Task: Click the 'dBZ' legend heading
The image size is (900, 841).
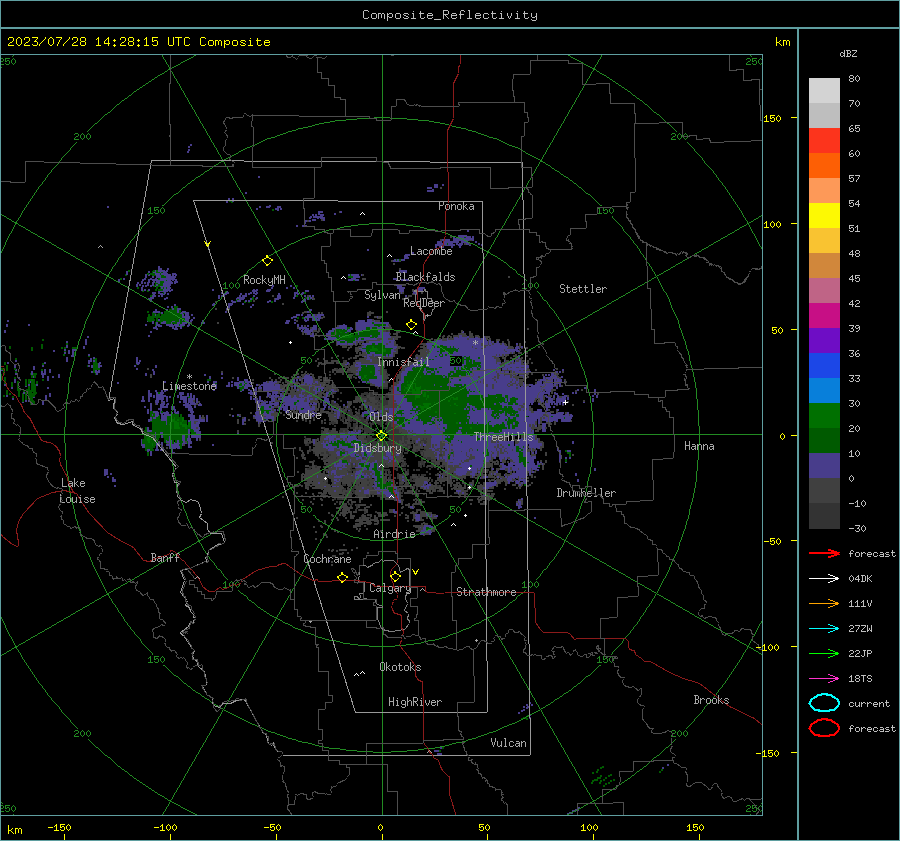Action: pos(848,53)
